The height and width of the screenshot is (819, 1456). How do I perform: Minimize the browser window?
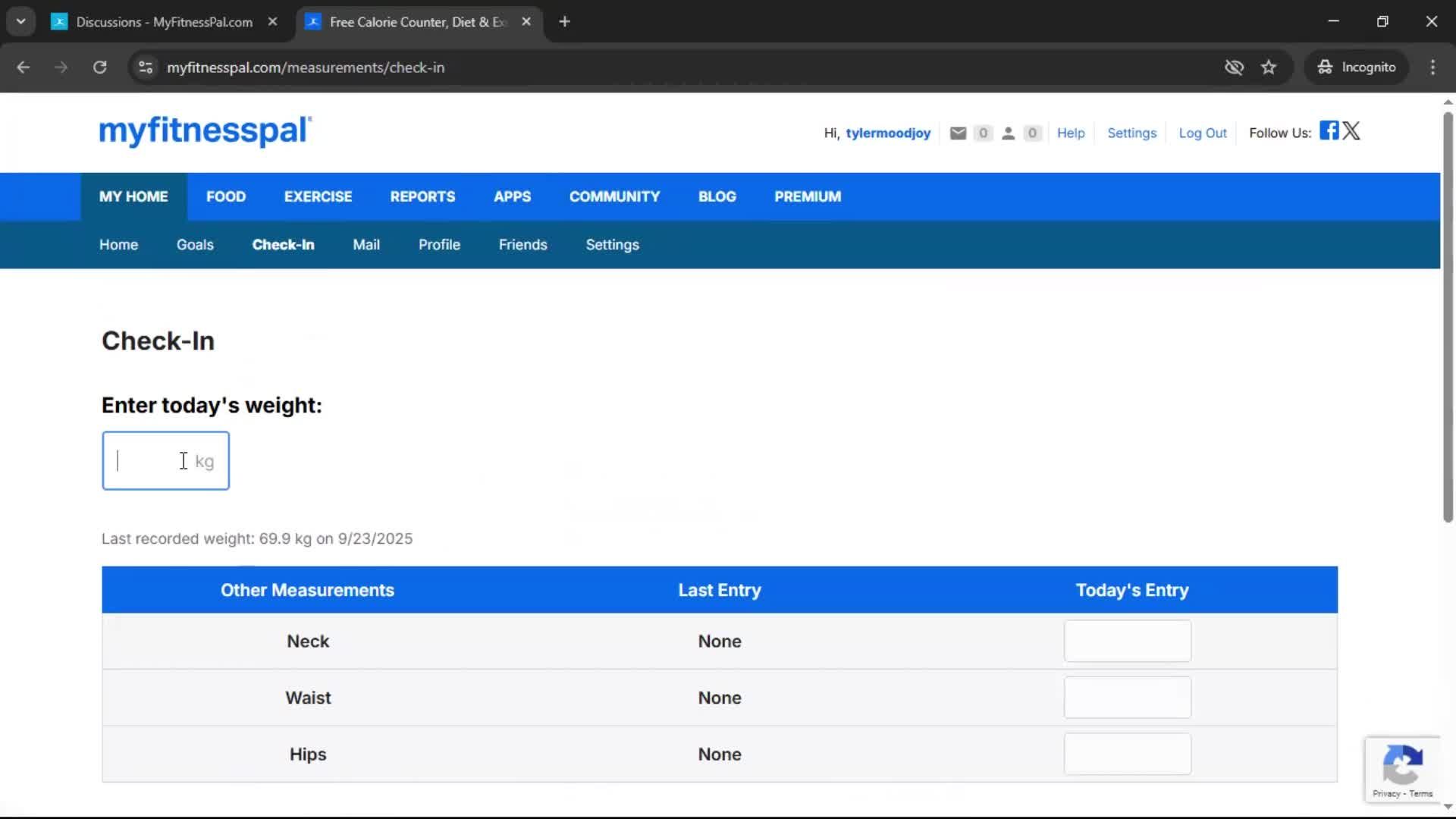[x=1333, y=21]
